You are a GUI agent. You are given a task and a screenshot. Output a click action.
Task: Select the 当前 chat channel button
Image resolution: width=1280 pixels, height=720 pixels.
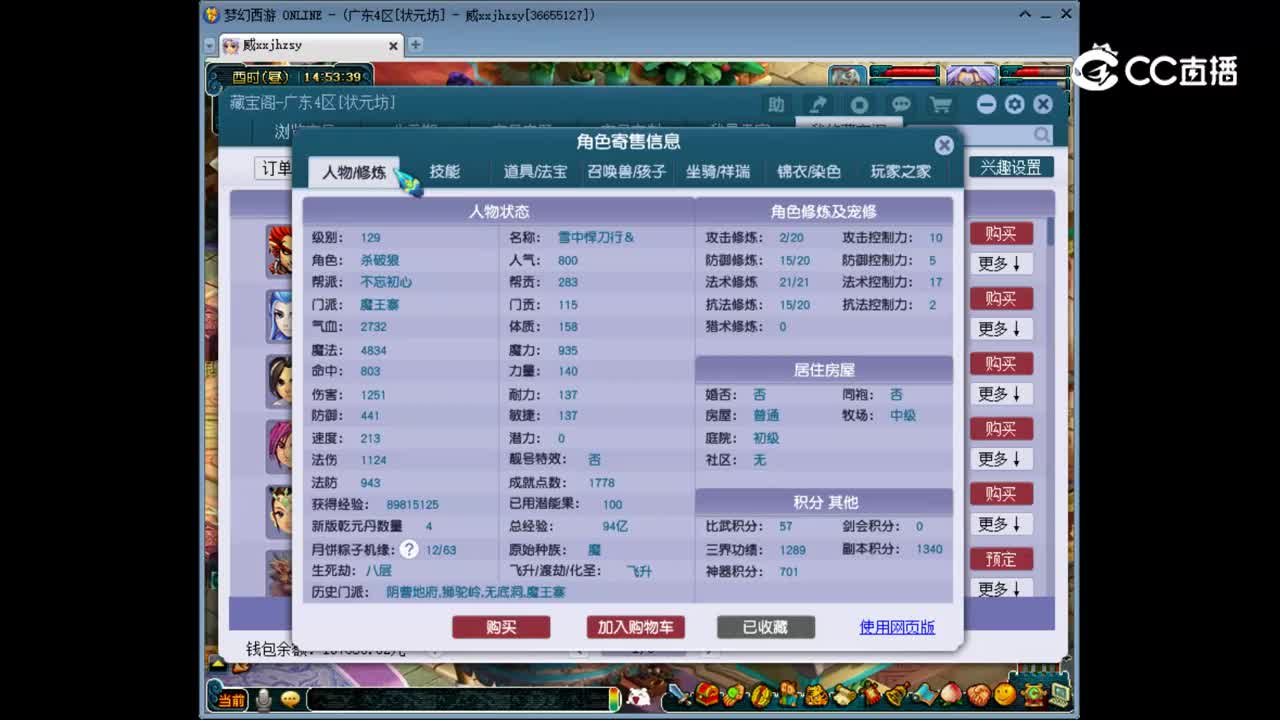pos(229,699)
